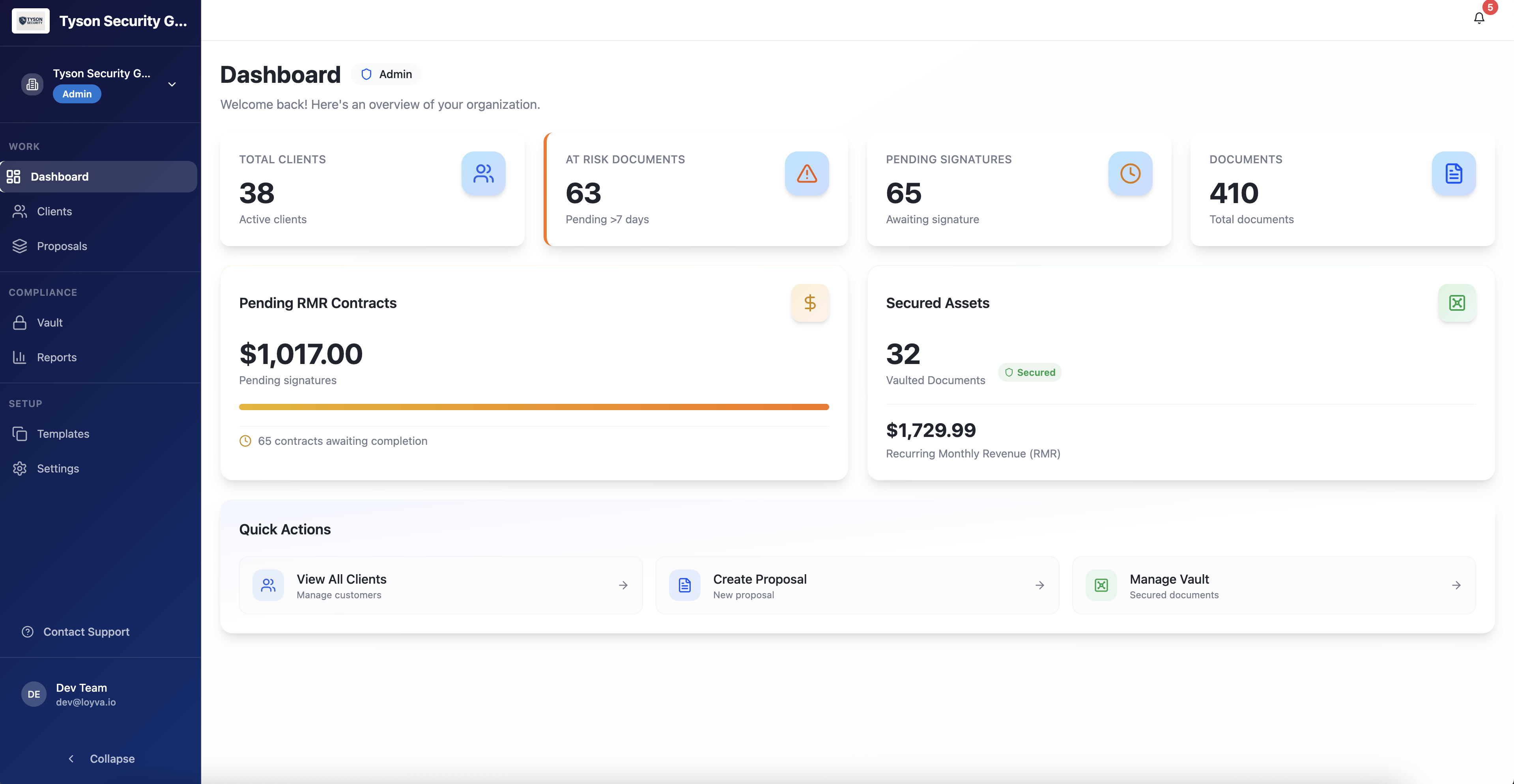The width and height of the screenshot is (1514, 784).
Task: Click the At Risk warning triangle icon
Action: [806, 174]
